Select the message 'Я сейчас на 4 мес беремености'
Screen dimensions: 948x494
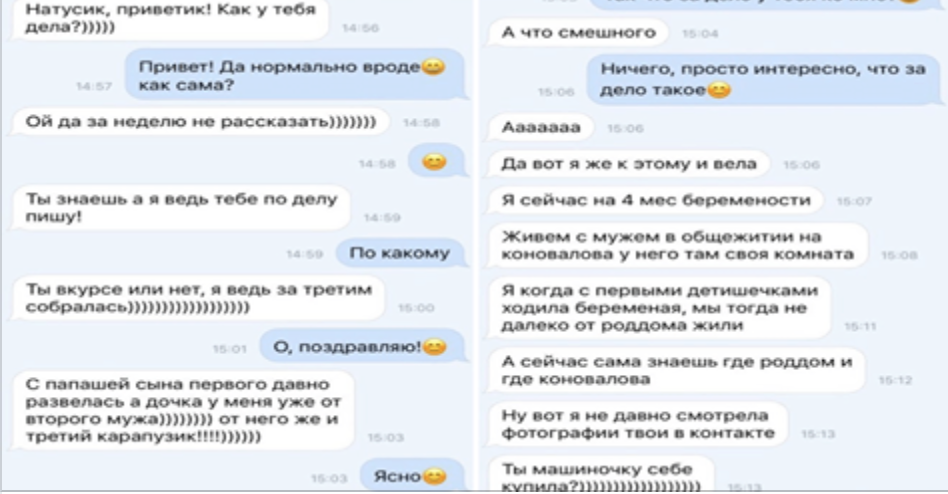click(656, 200)
